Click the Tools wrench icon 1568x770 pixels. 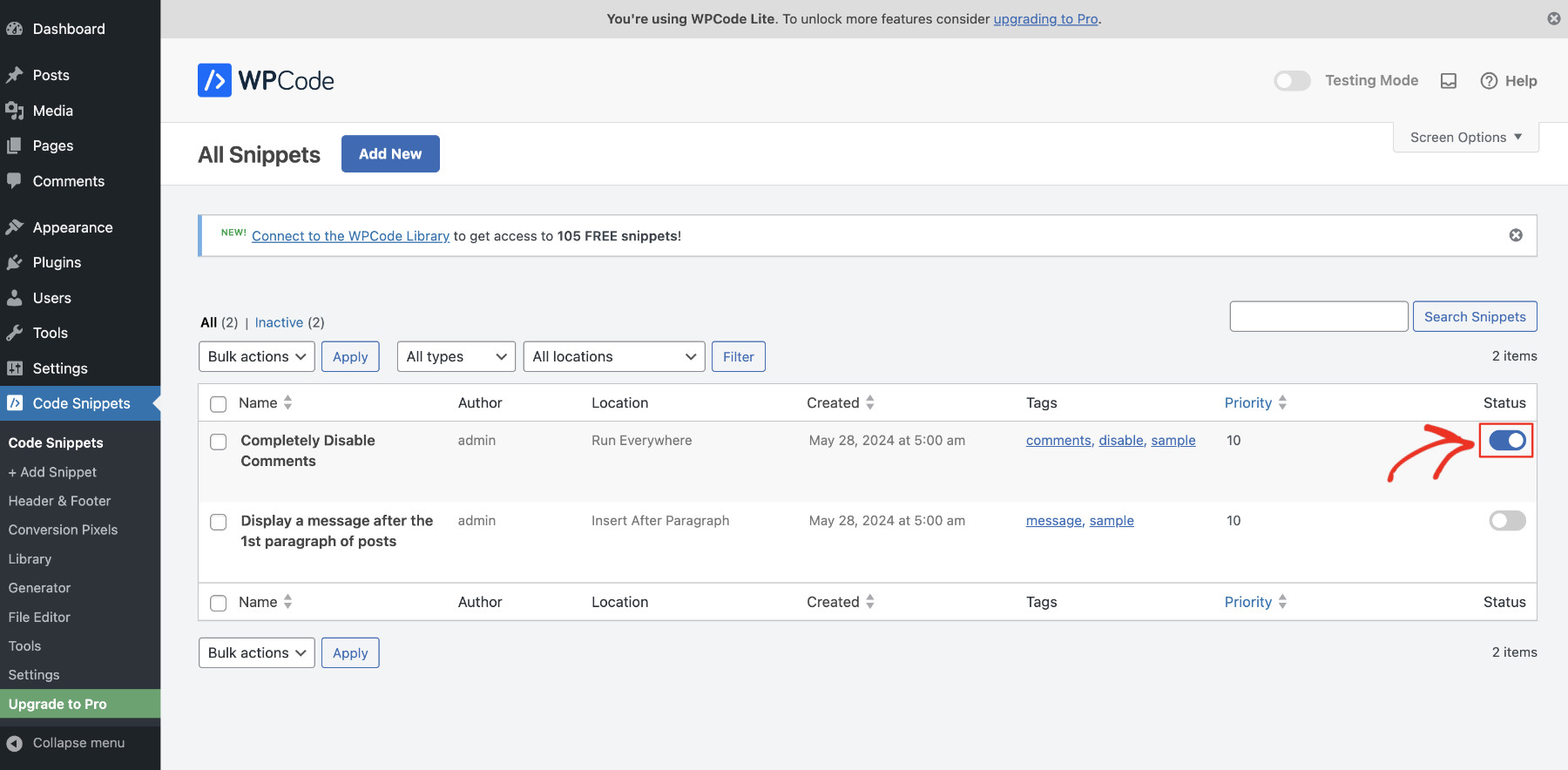(15, 333)
